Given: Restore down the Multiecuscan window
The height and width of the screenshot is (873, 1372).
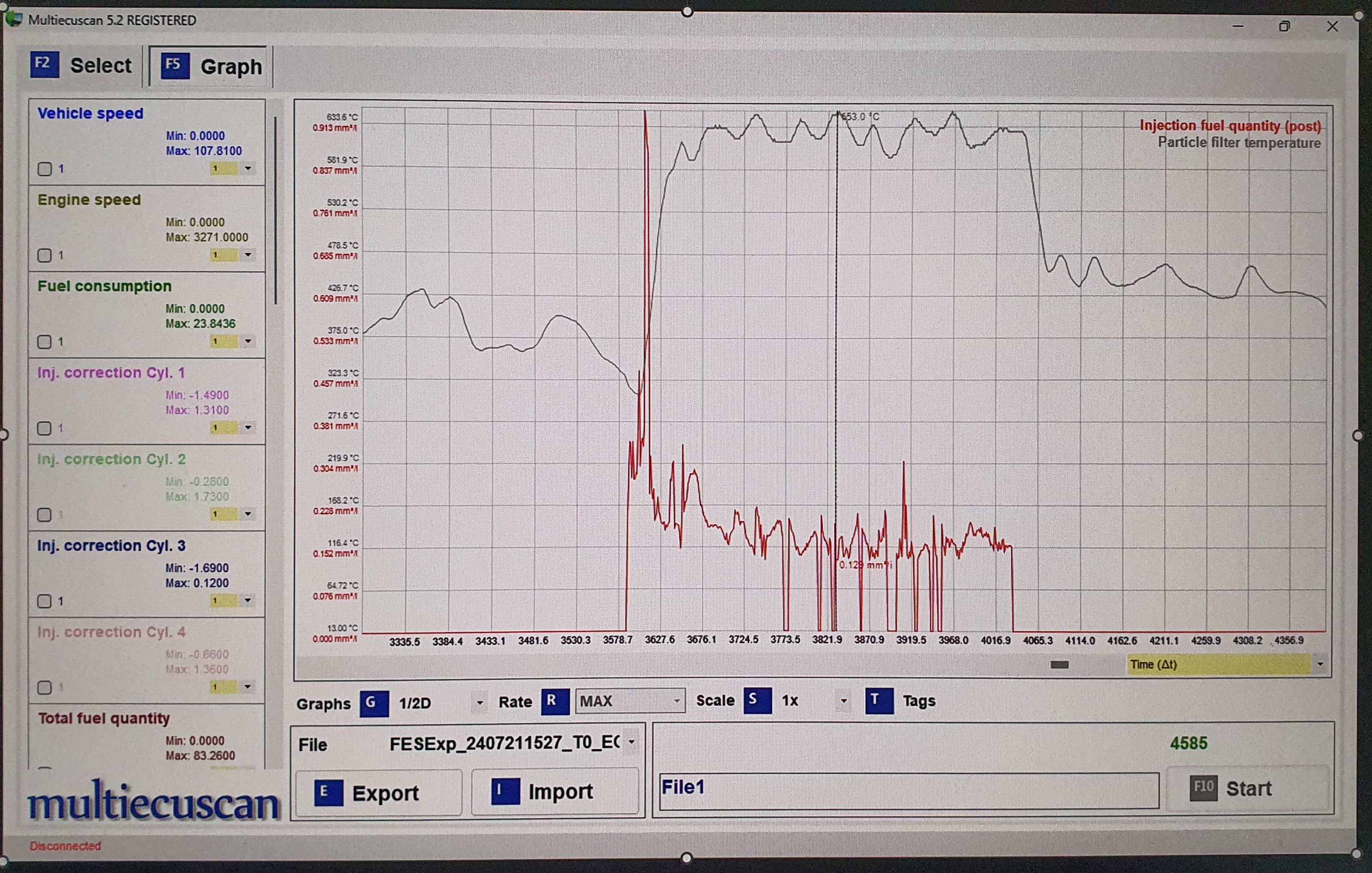Looking at the screenshot, I should click(x=1284, y=26).
